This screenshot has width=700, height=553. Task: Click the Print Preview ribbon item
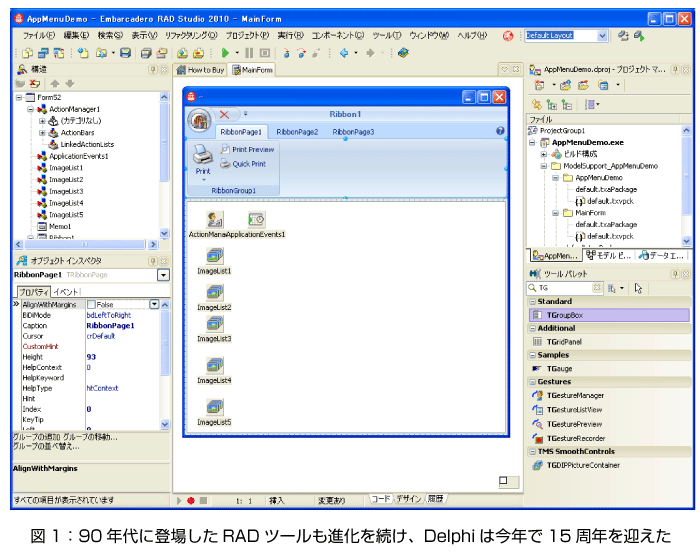pyautogui.click(x=247, y=150)
